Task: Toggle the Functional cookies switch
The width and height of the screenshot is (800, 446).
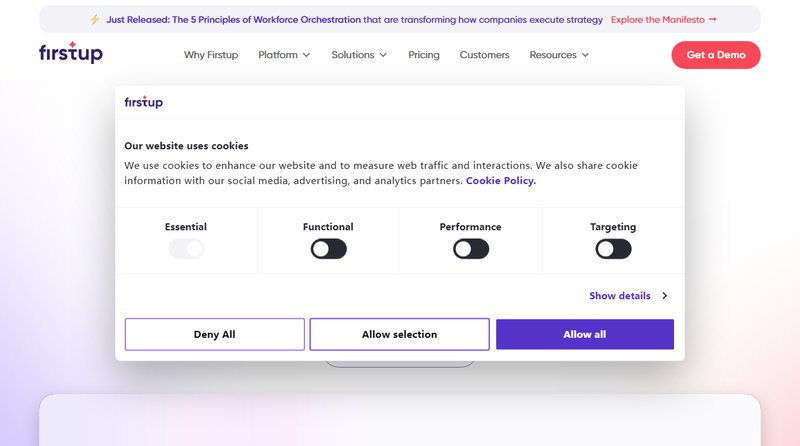Action: [328, 249]
